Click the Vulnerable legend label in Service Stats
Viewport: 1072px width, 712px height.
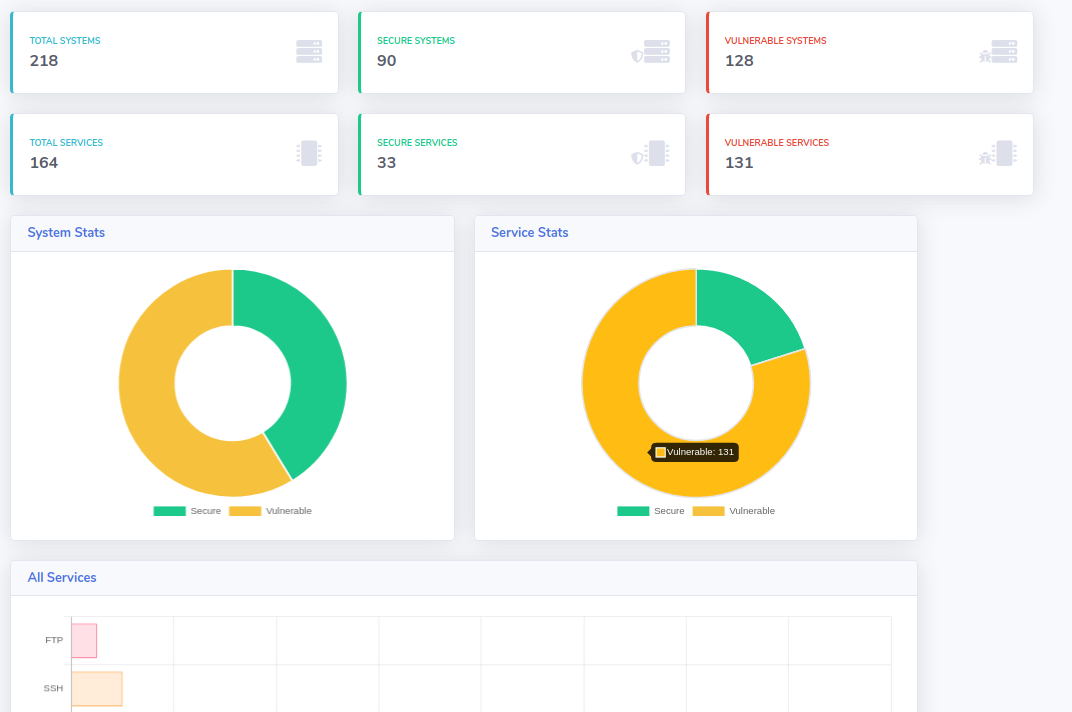752,511
